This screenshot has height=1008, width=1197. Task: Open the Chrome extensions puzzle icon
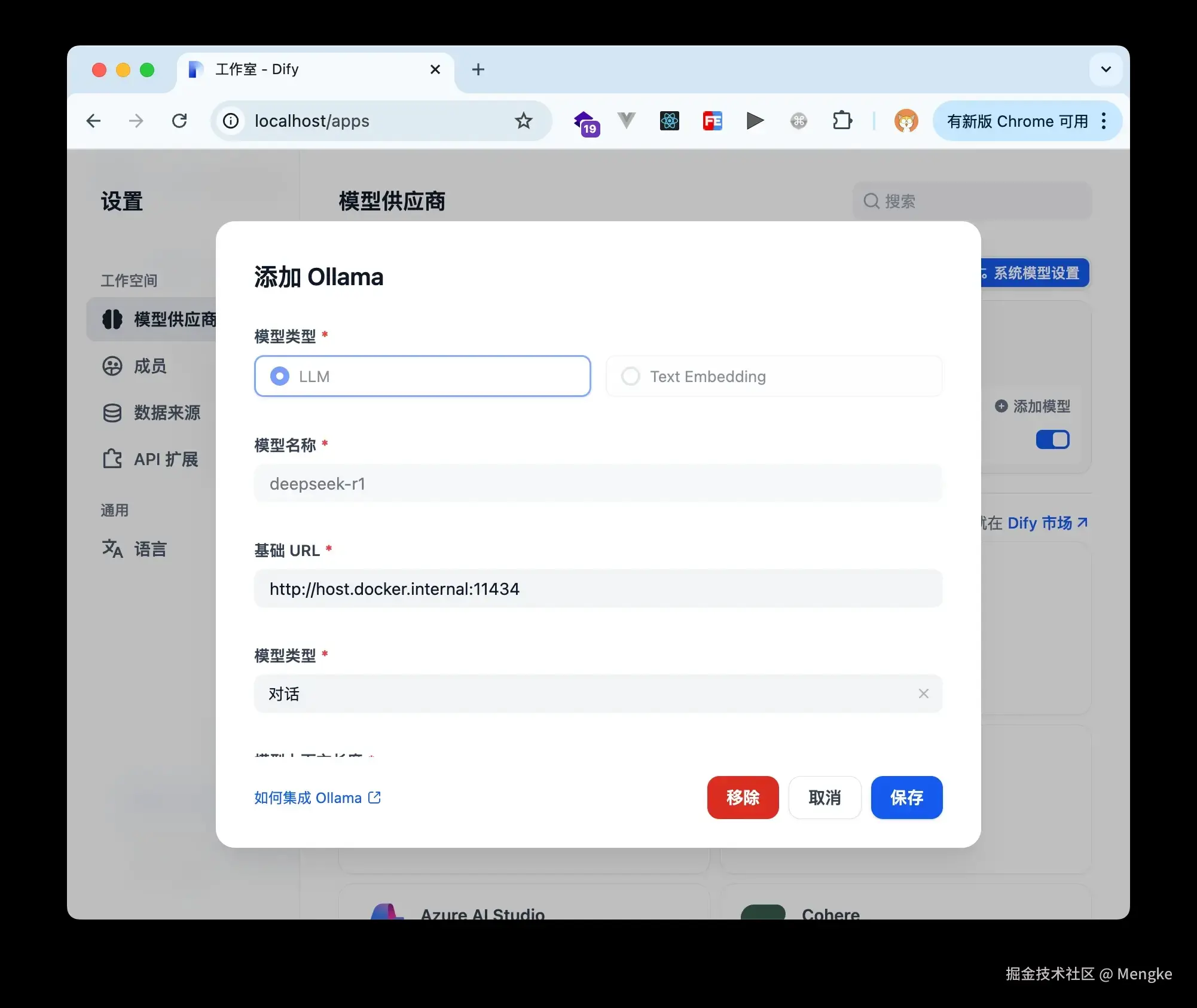[x=842, y=121]
